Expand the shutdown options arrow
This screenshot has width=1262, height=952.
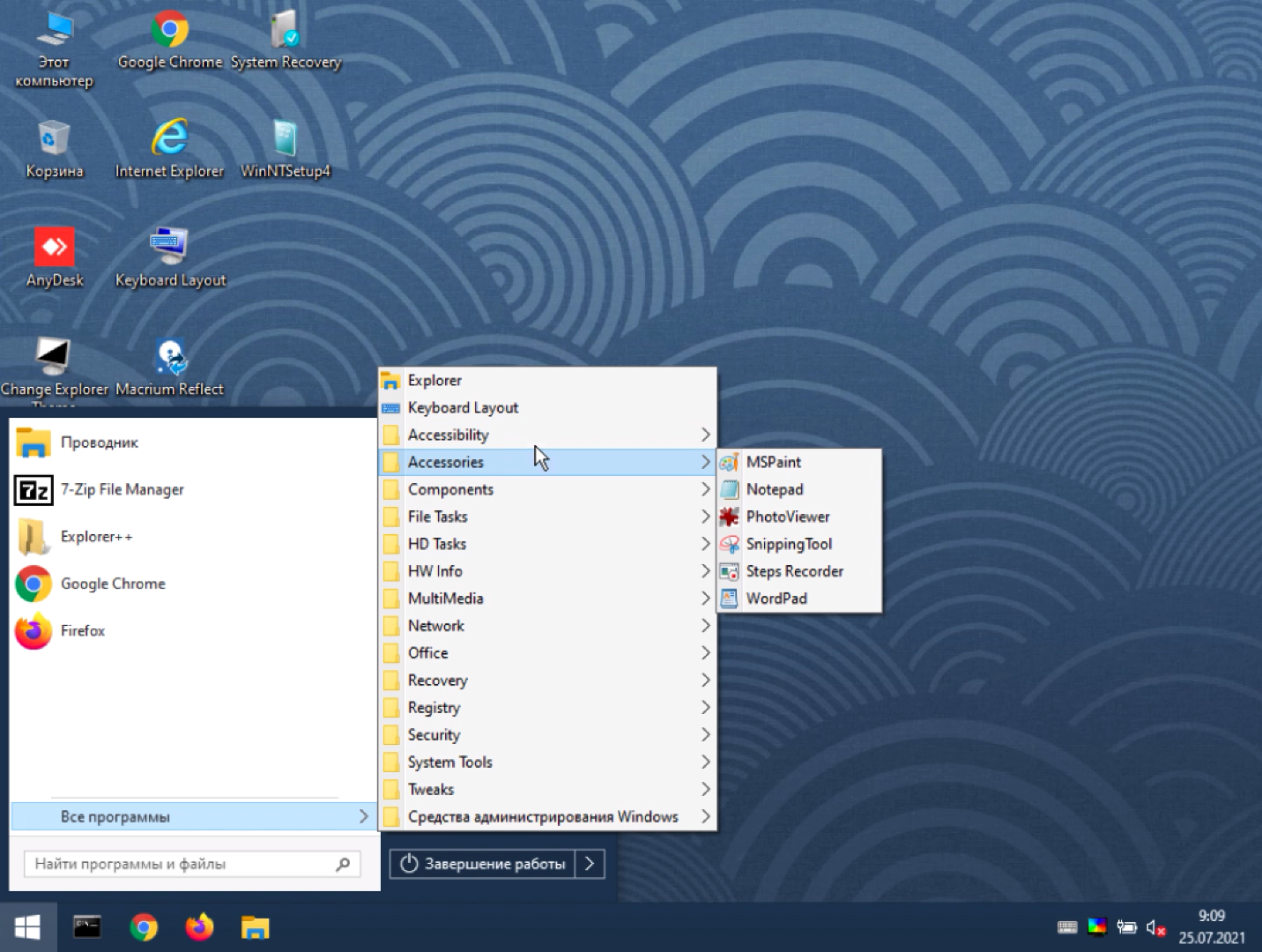(590, 864)
